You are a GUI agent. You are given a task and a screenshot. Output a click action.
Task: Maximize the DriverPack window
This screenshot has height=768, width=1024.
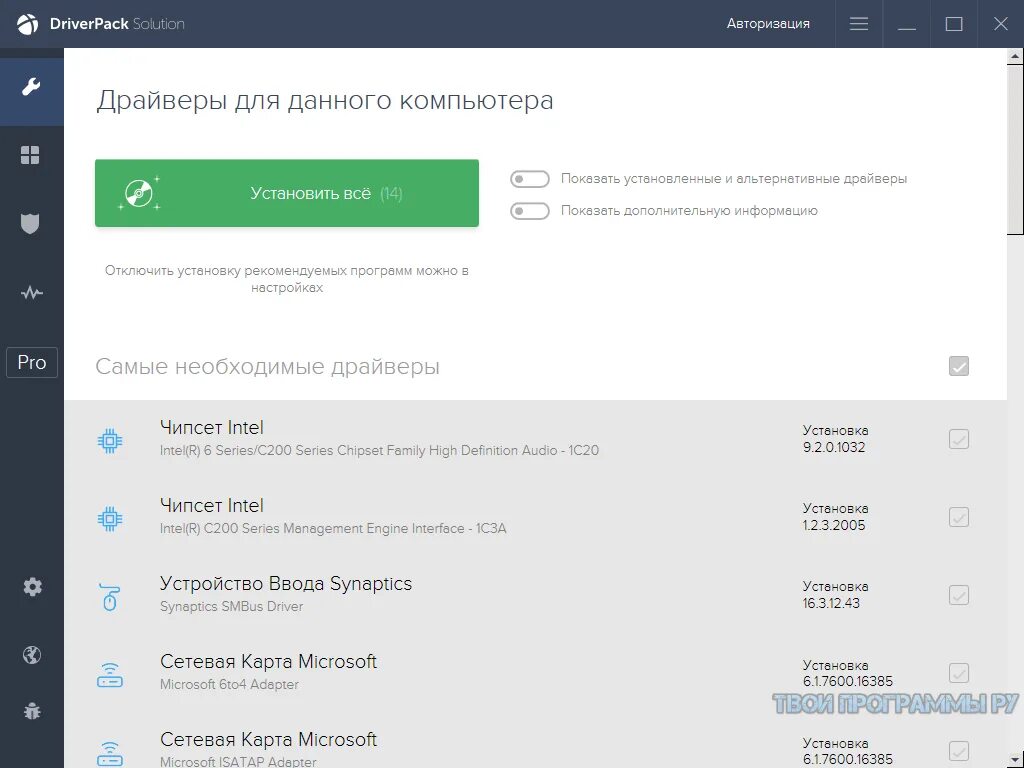[954, 24]
